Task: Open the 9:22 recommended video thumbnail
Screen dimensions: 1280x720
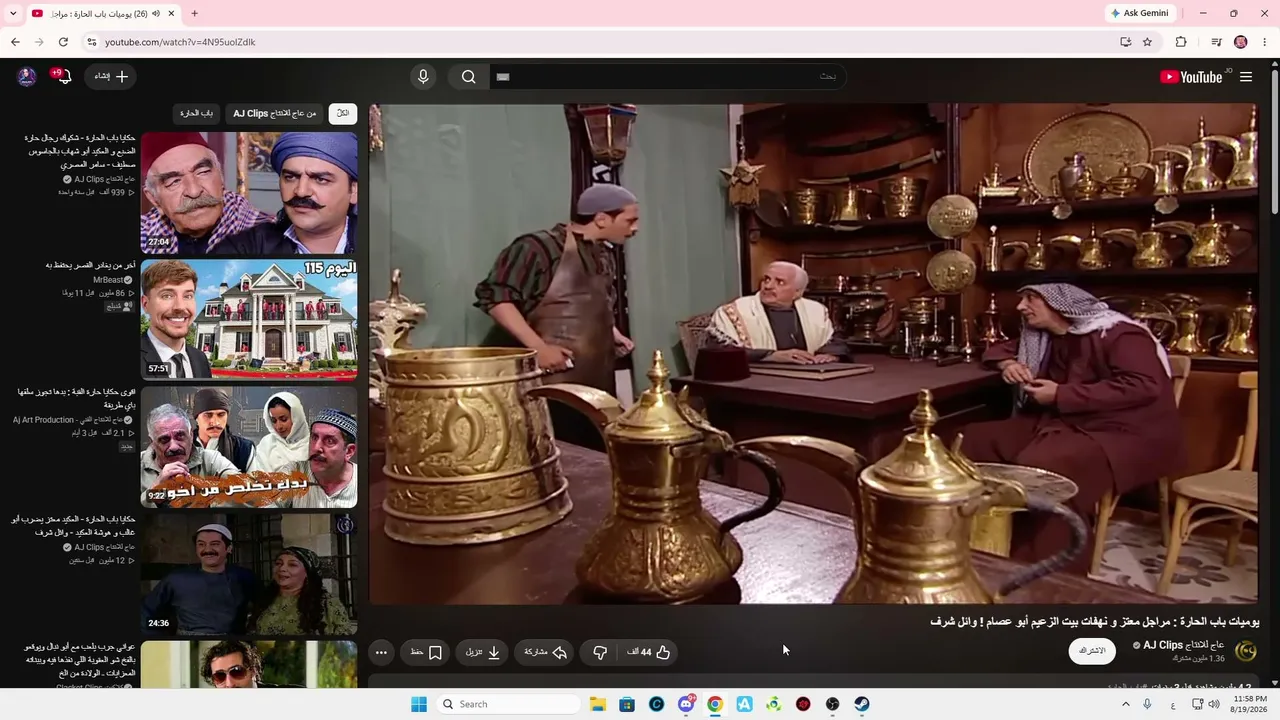Action: pos(249,447)
